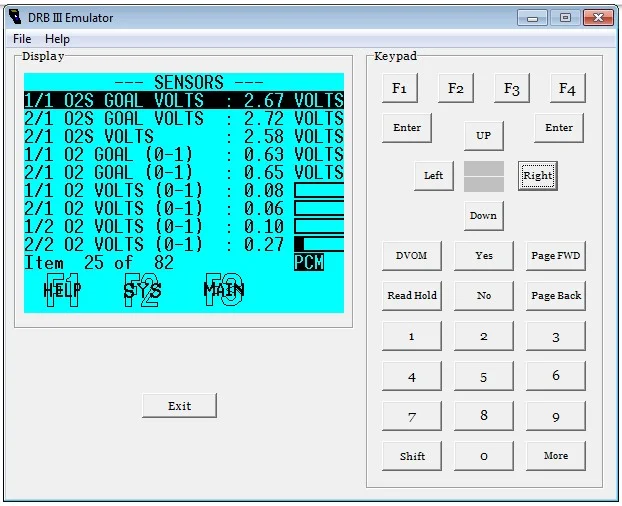Click the Yes button

pos(484,256)
